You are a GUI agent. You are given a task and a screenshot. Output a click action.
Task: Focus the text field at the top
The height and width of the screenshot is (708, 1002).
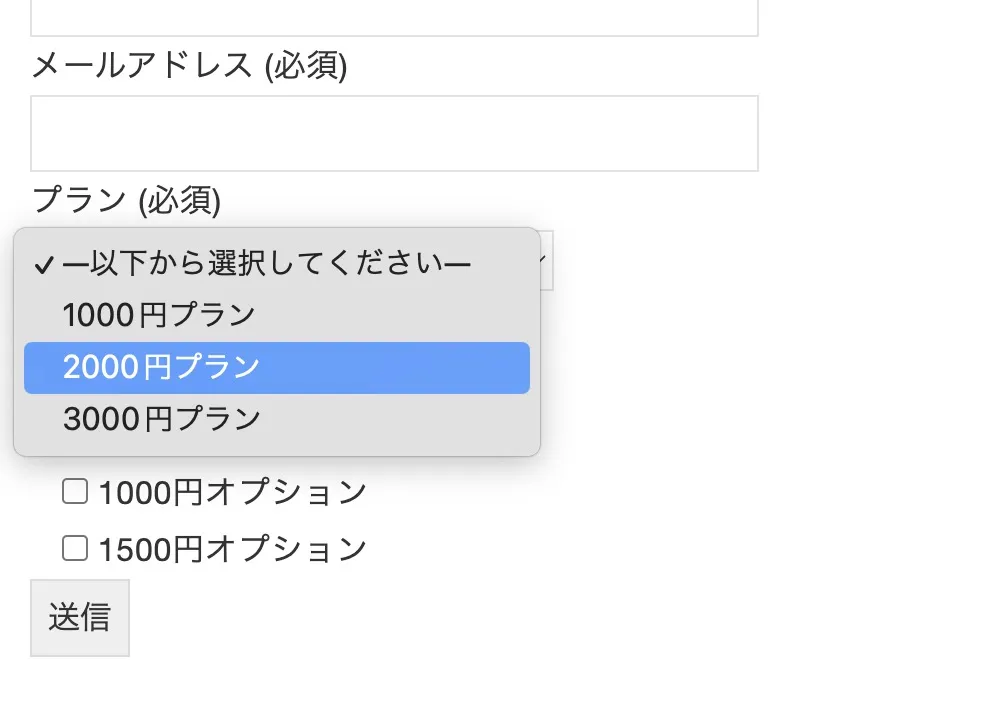click(x=395, y=15)
